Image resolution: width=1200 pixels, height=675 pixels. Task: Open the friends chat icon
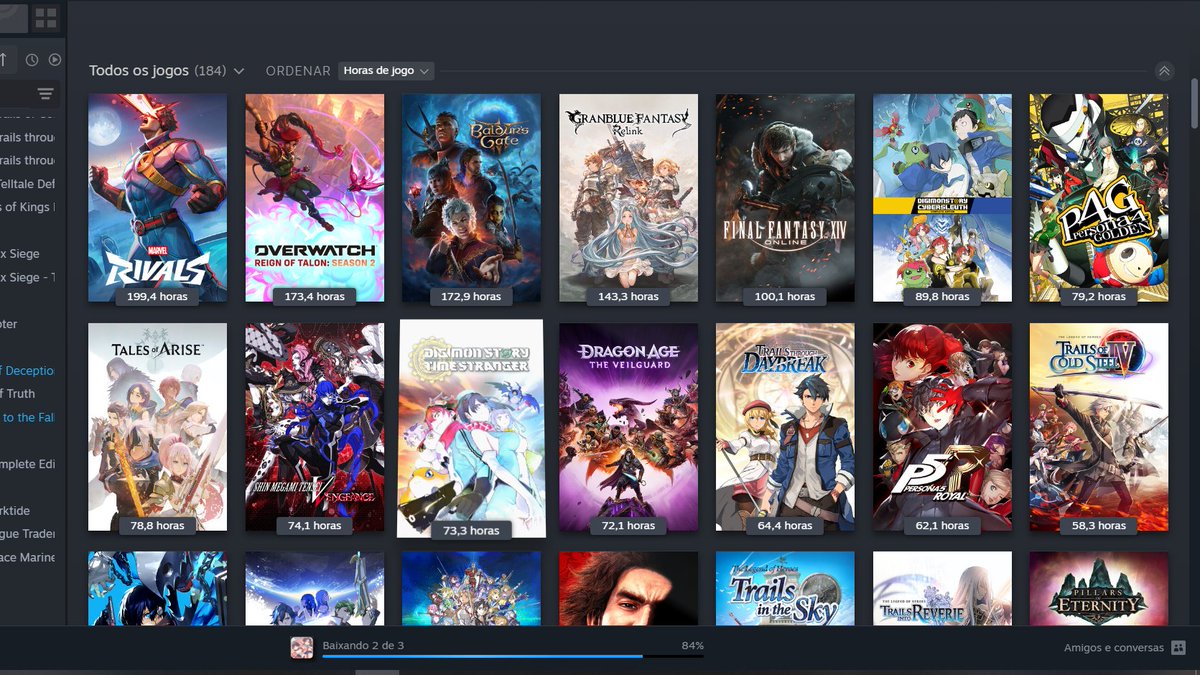(x=1178, y=648)
